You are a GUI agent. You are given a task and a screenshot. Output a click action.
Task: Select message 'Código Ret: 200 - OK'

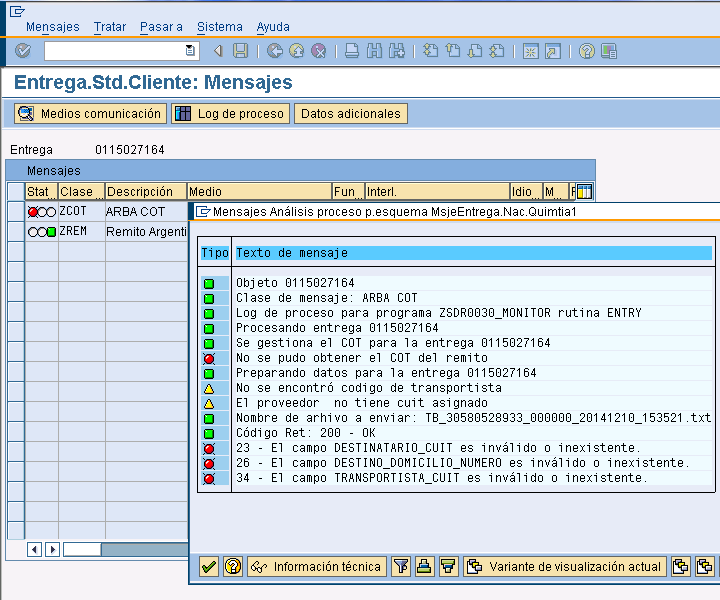(306, 433)
